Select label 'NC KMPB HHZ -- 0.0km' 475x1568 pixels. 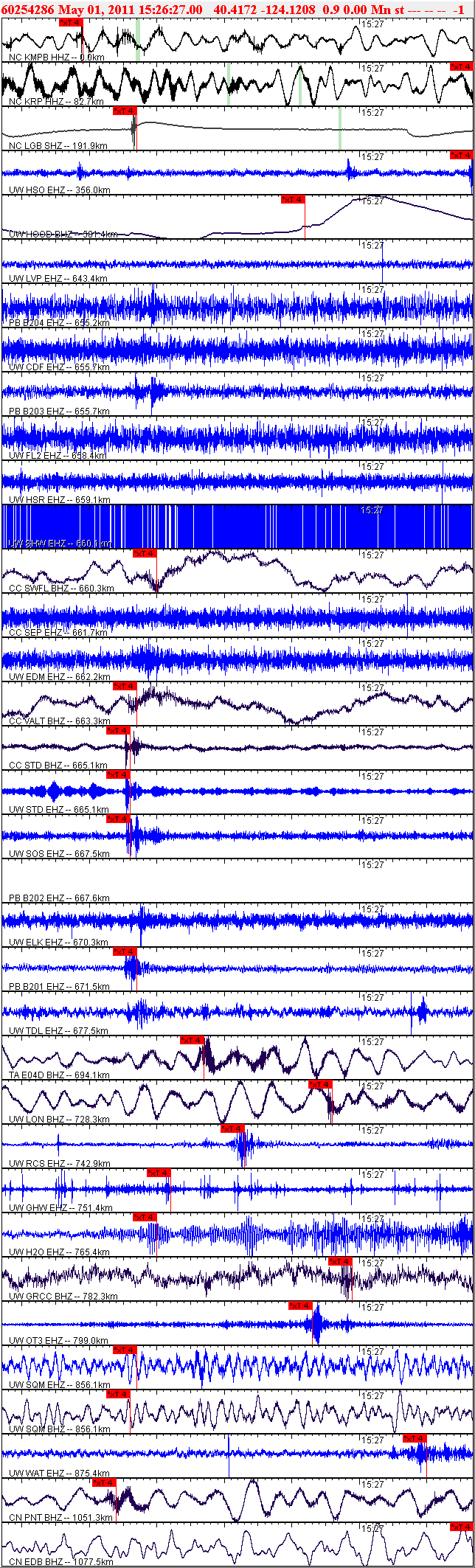[56, 57]
